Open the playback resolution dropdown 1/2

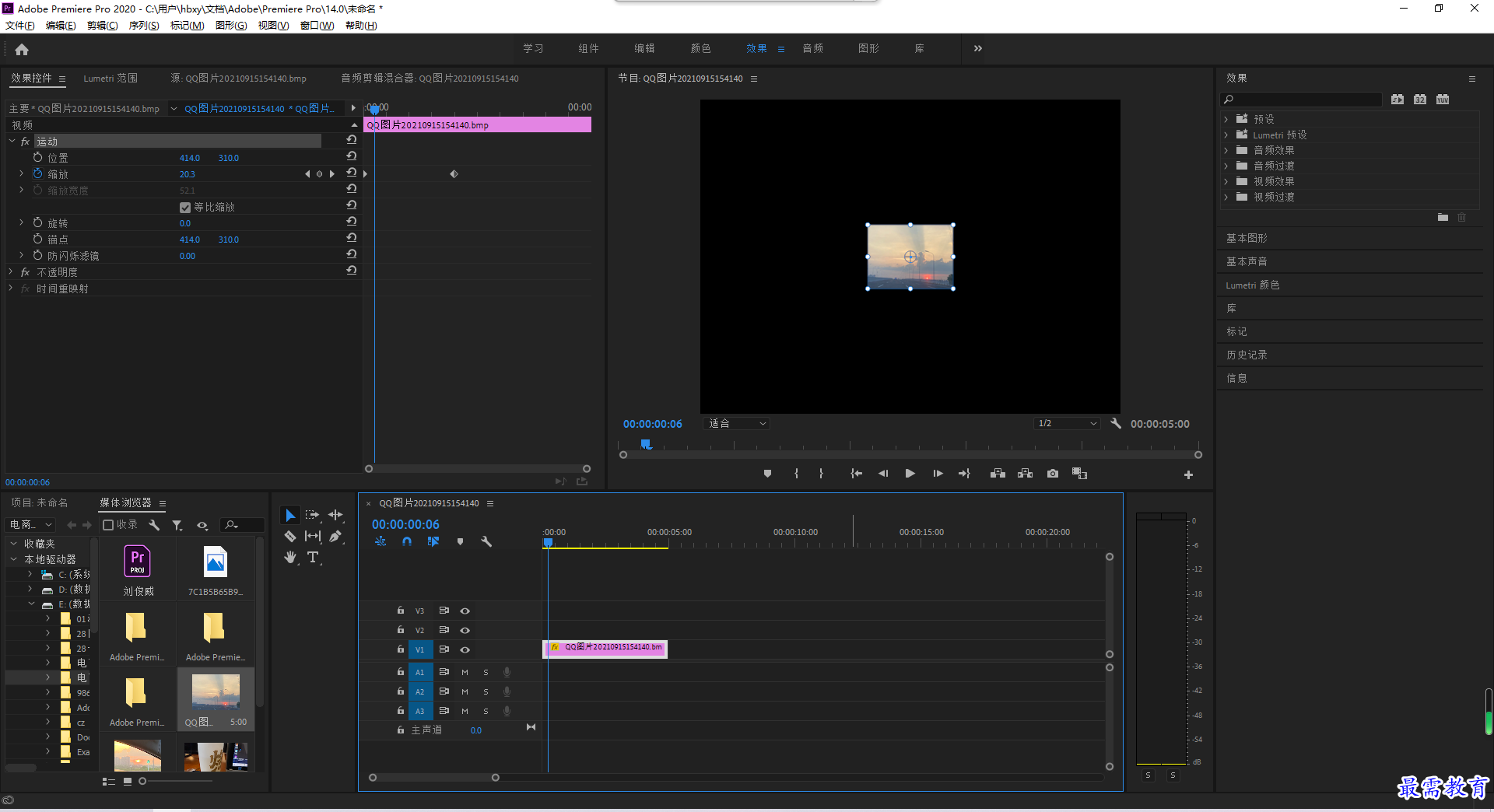pos(1067,424)
